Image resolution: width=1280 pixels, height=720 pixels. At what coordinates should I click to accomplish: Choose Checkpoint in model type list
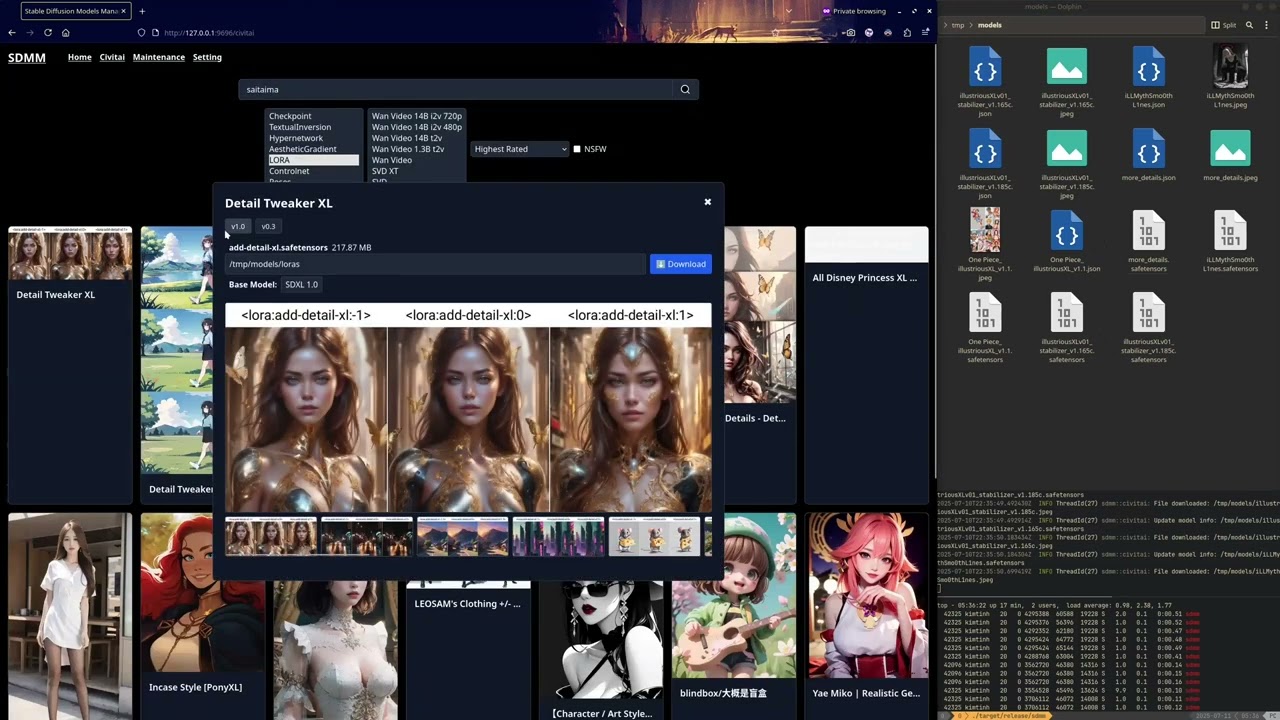pos(312,116)
